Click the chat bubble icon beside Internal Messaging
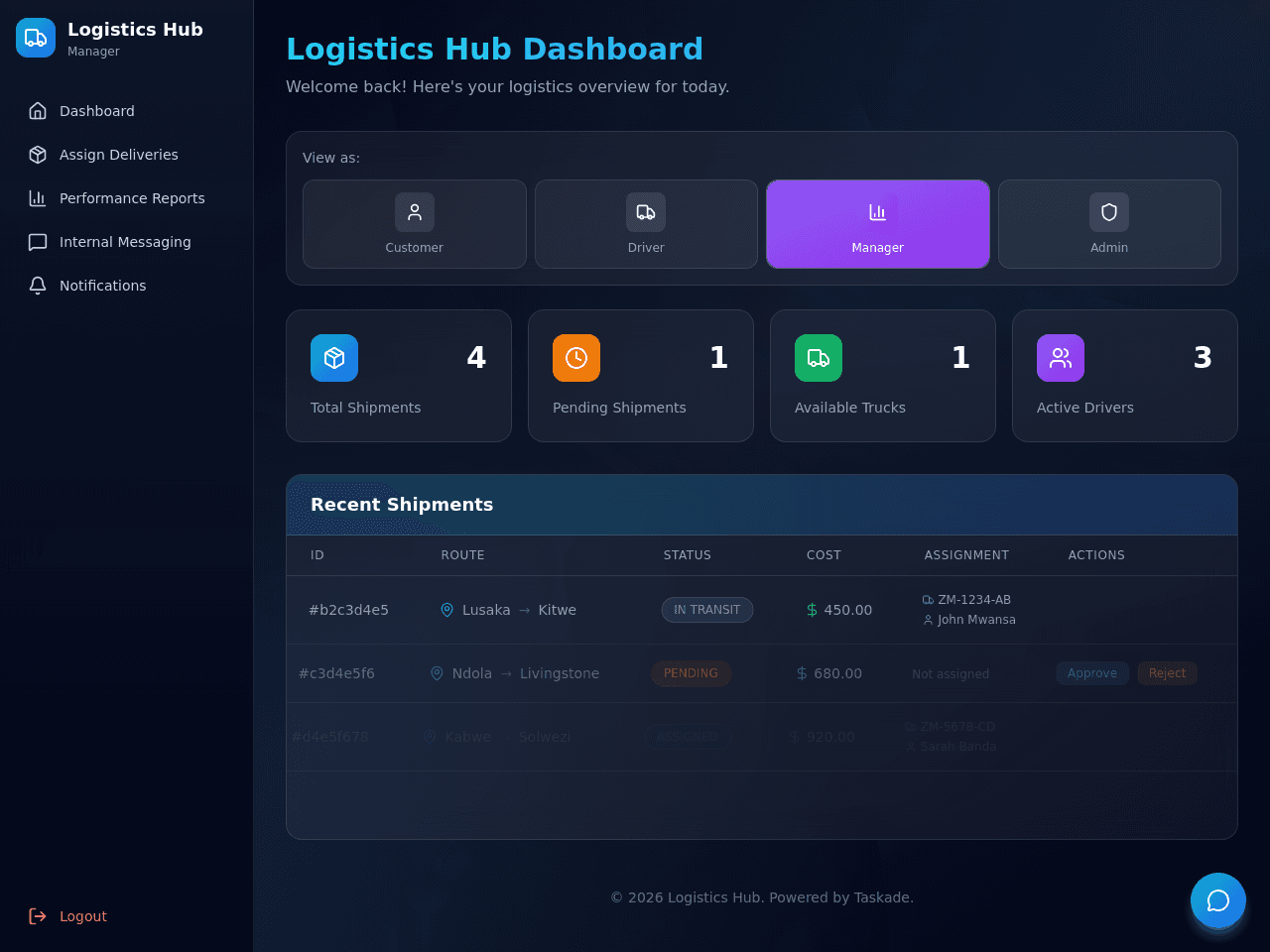 (38, 242)
